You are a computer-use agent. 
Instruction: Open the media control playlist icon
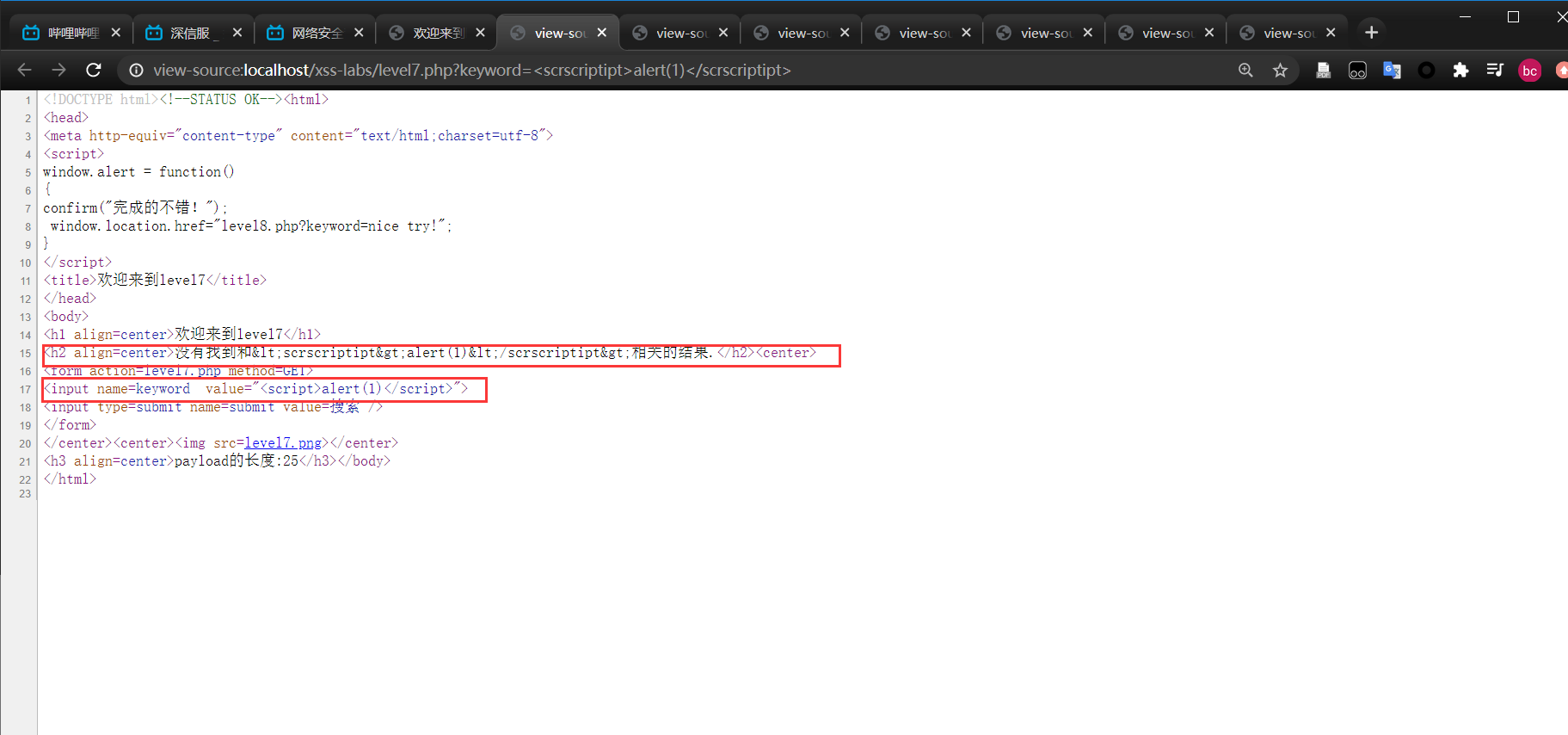[1495, 70]
